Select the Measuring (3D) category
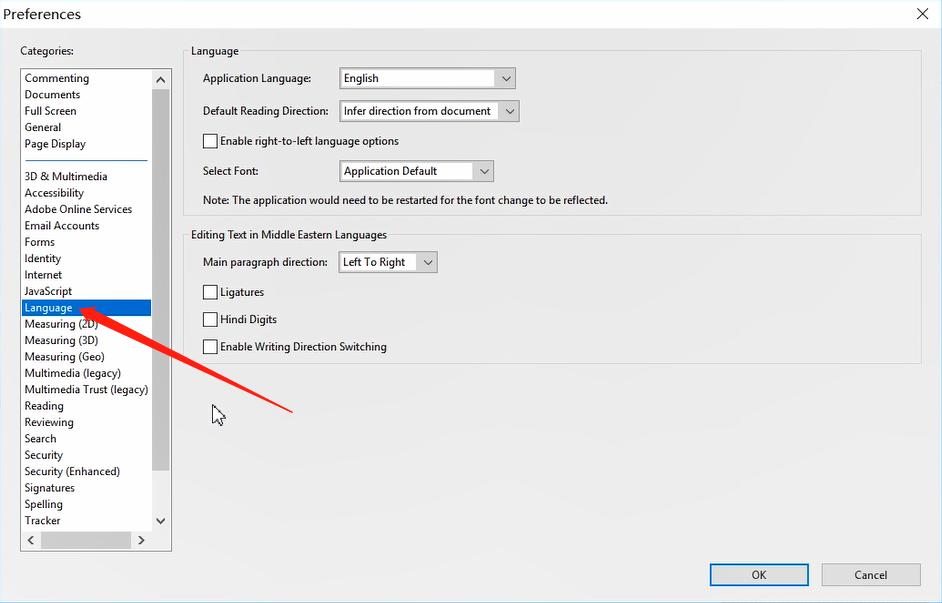This screenshot has height=603, width=942. [61, 339]
